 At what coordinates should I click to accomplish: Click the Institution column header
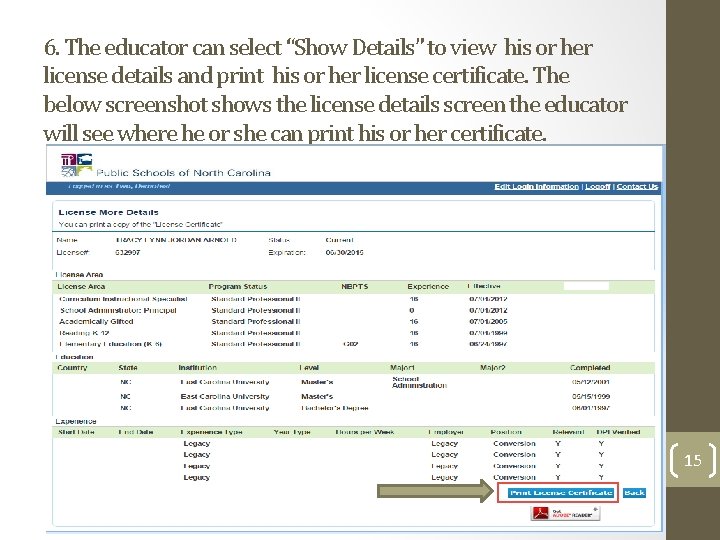tap(197, 368)
